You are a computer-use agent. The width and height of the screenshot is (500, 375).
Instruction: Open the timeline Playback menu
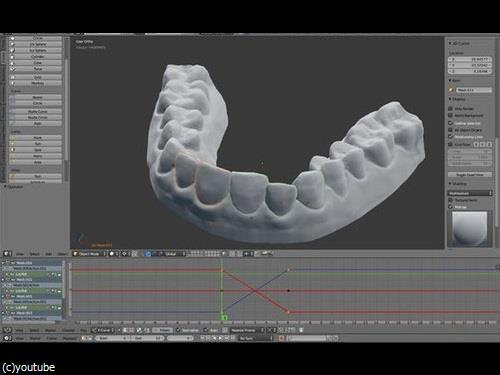tap(69, 338)
